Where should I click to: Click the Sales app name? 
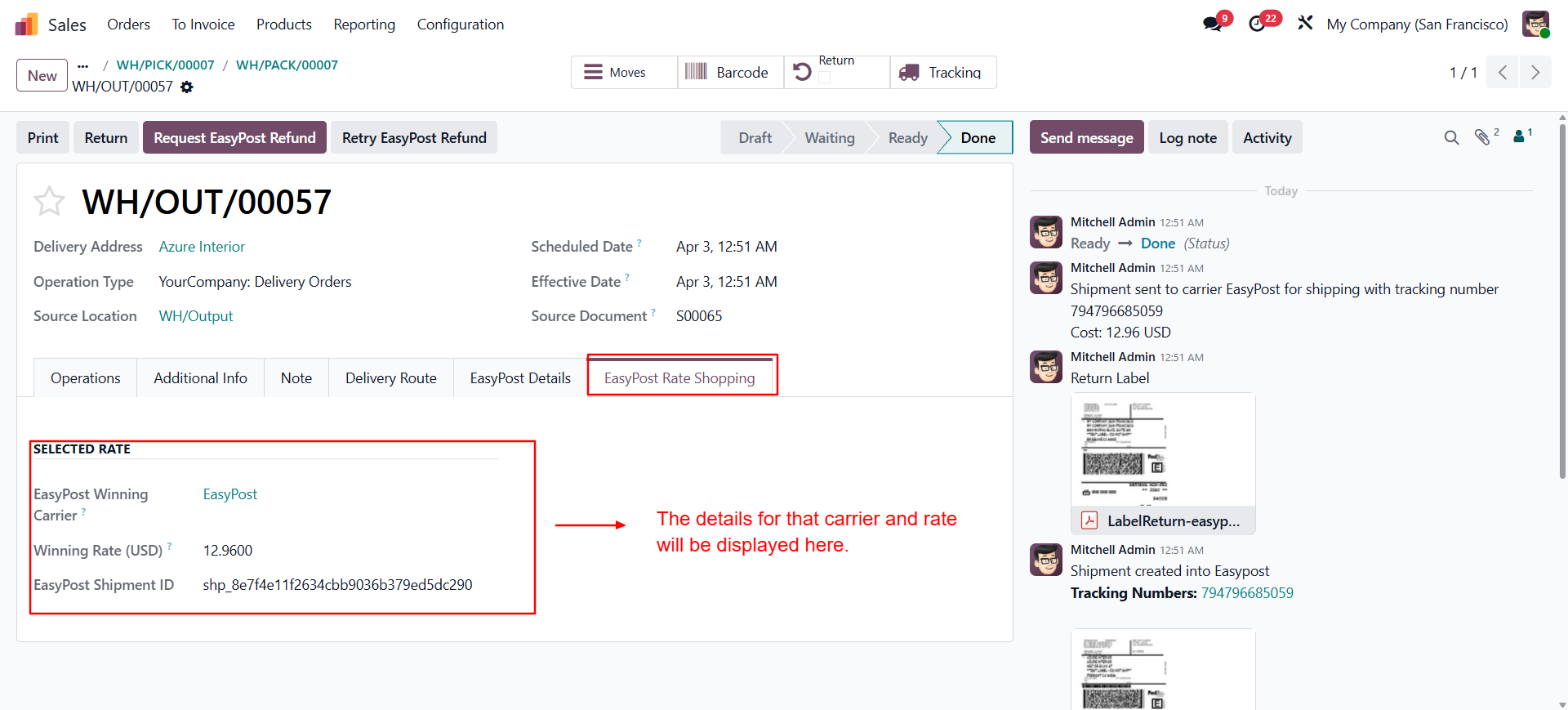coord(67,25)
